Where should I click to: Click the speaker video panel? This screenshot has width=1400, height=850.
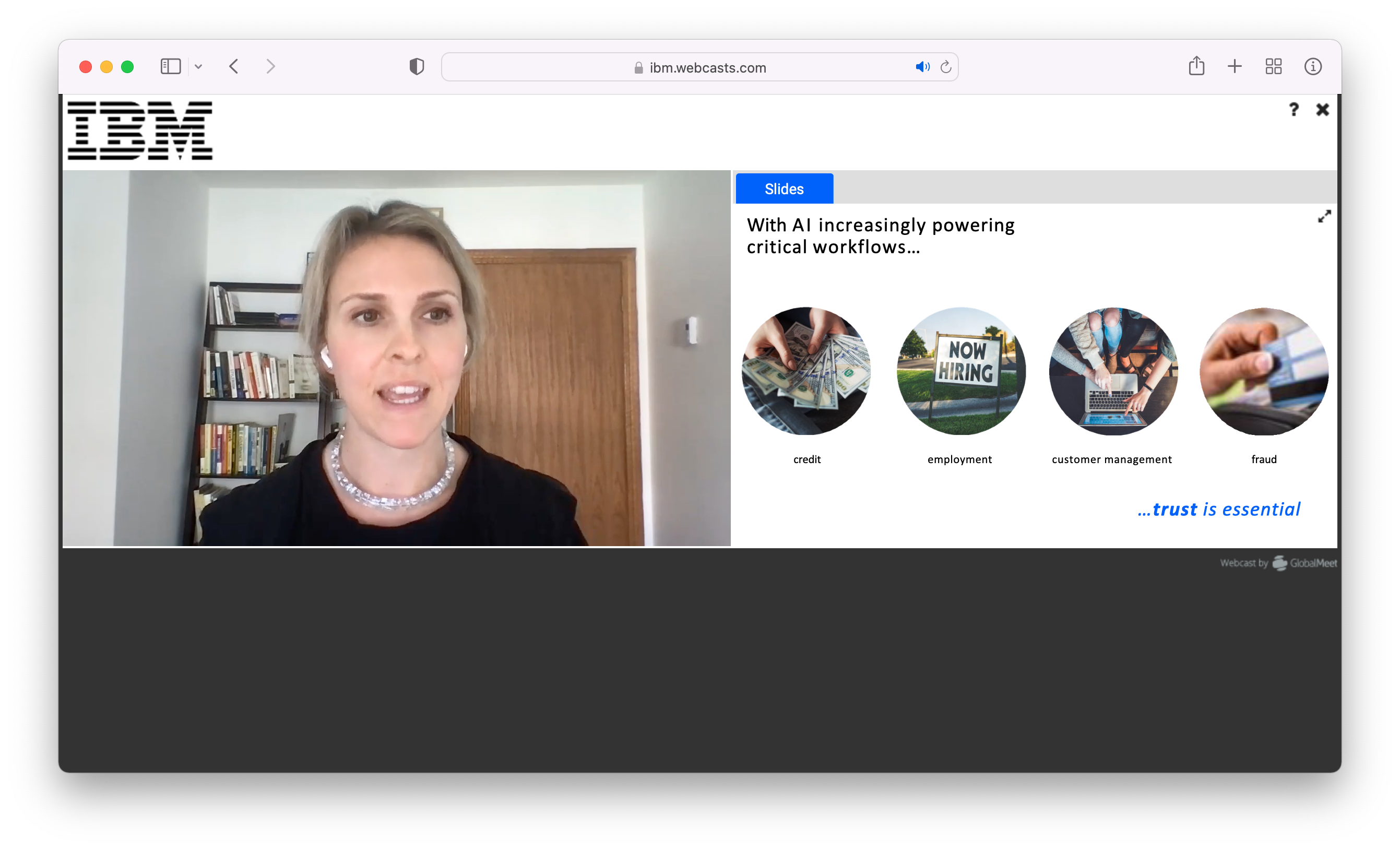point(396,358)
